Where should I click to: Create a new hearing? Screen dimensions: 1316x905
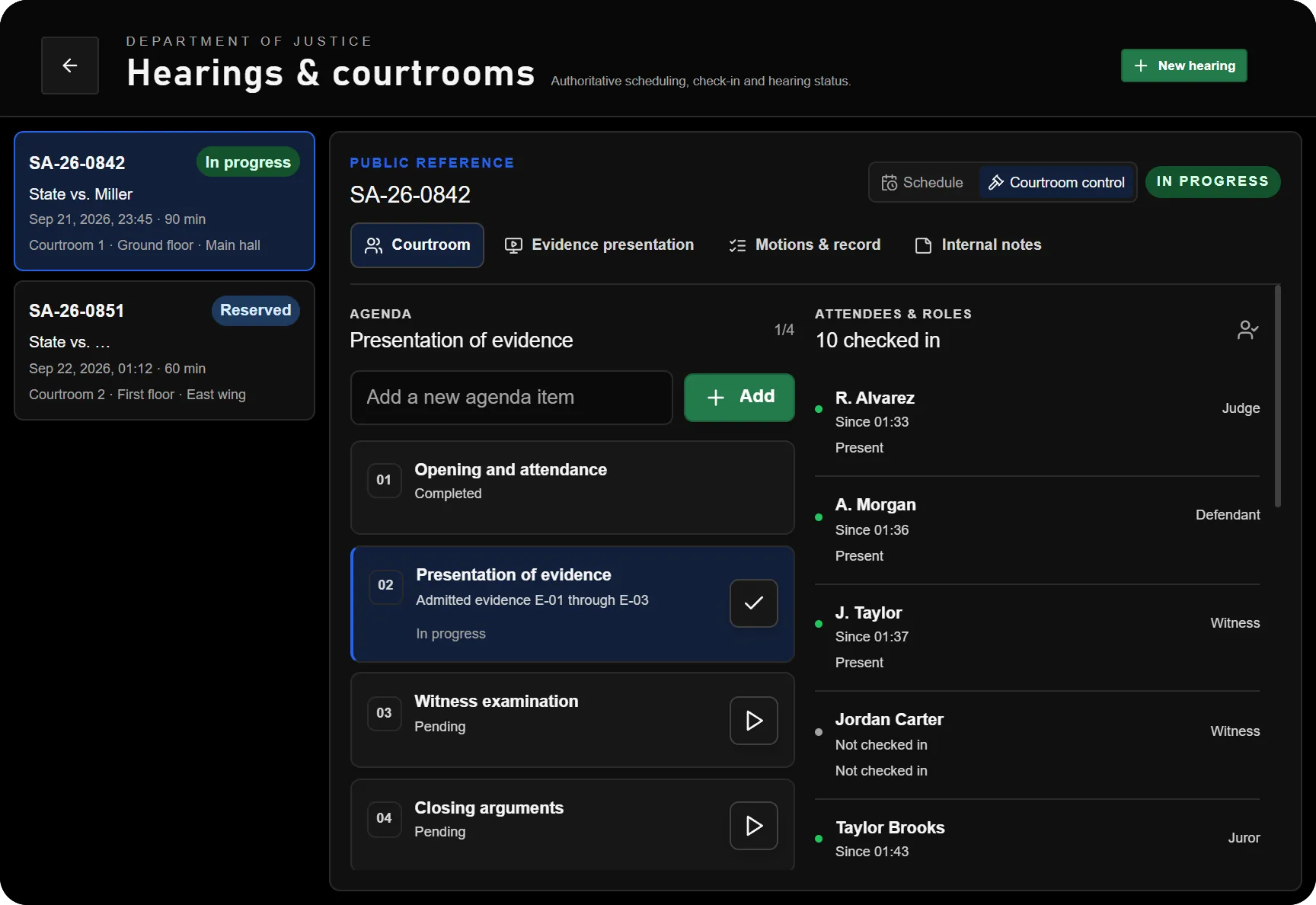[x=1183, y=66]
